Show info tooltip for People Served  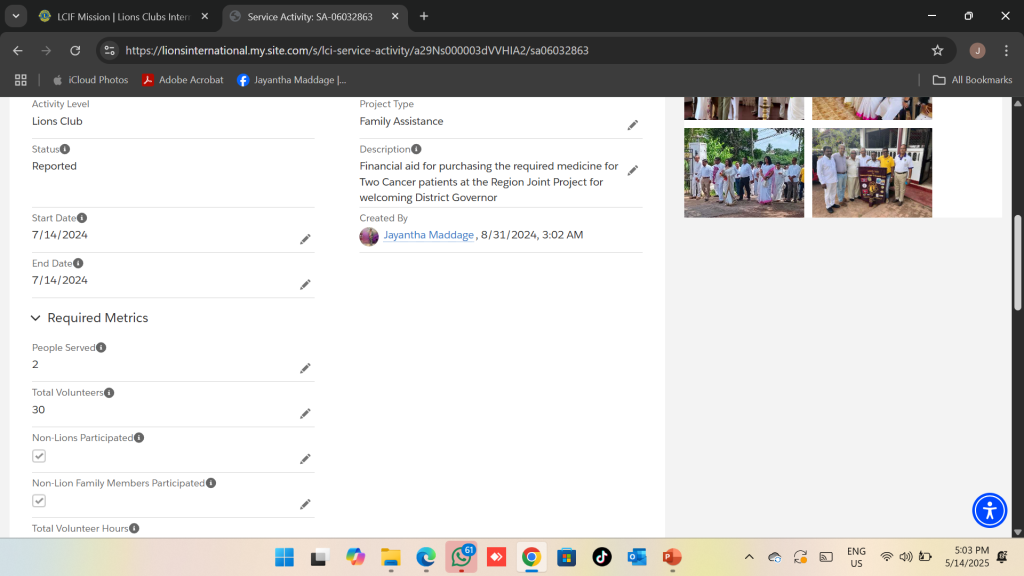tap(101, 347)
